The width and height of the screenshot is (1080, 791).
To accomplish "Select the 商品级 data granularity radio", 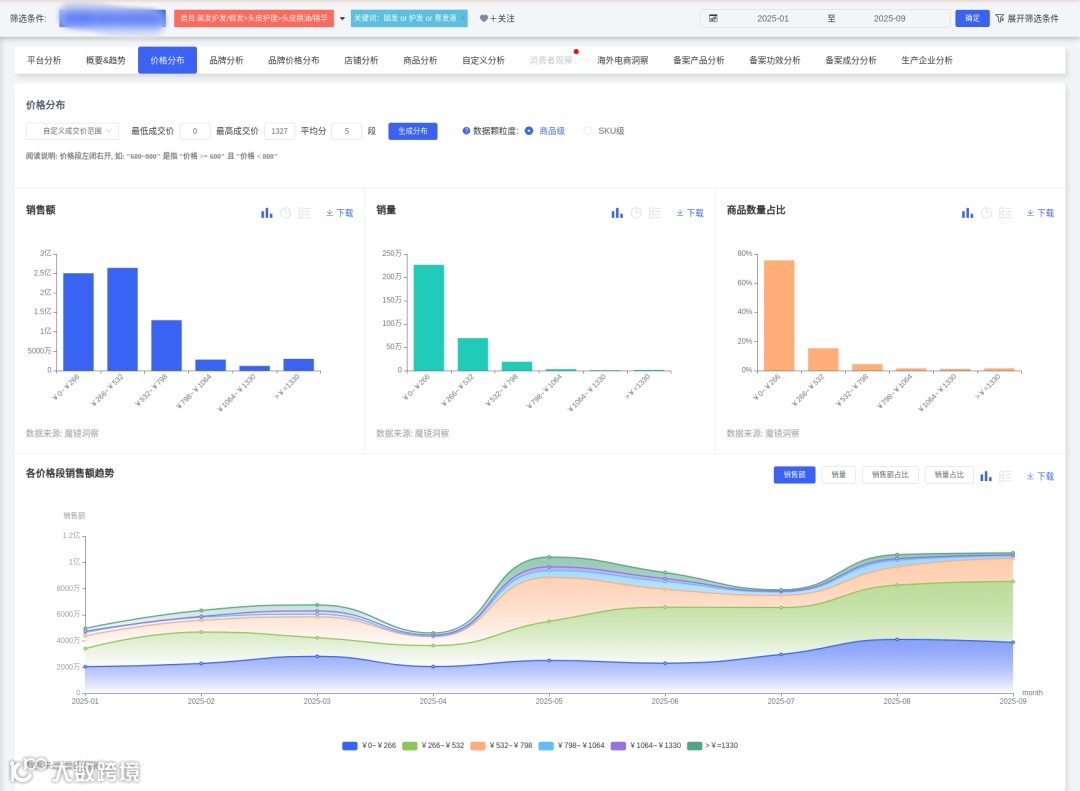I will point(529,131).
